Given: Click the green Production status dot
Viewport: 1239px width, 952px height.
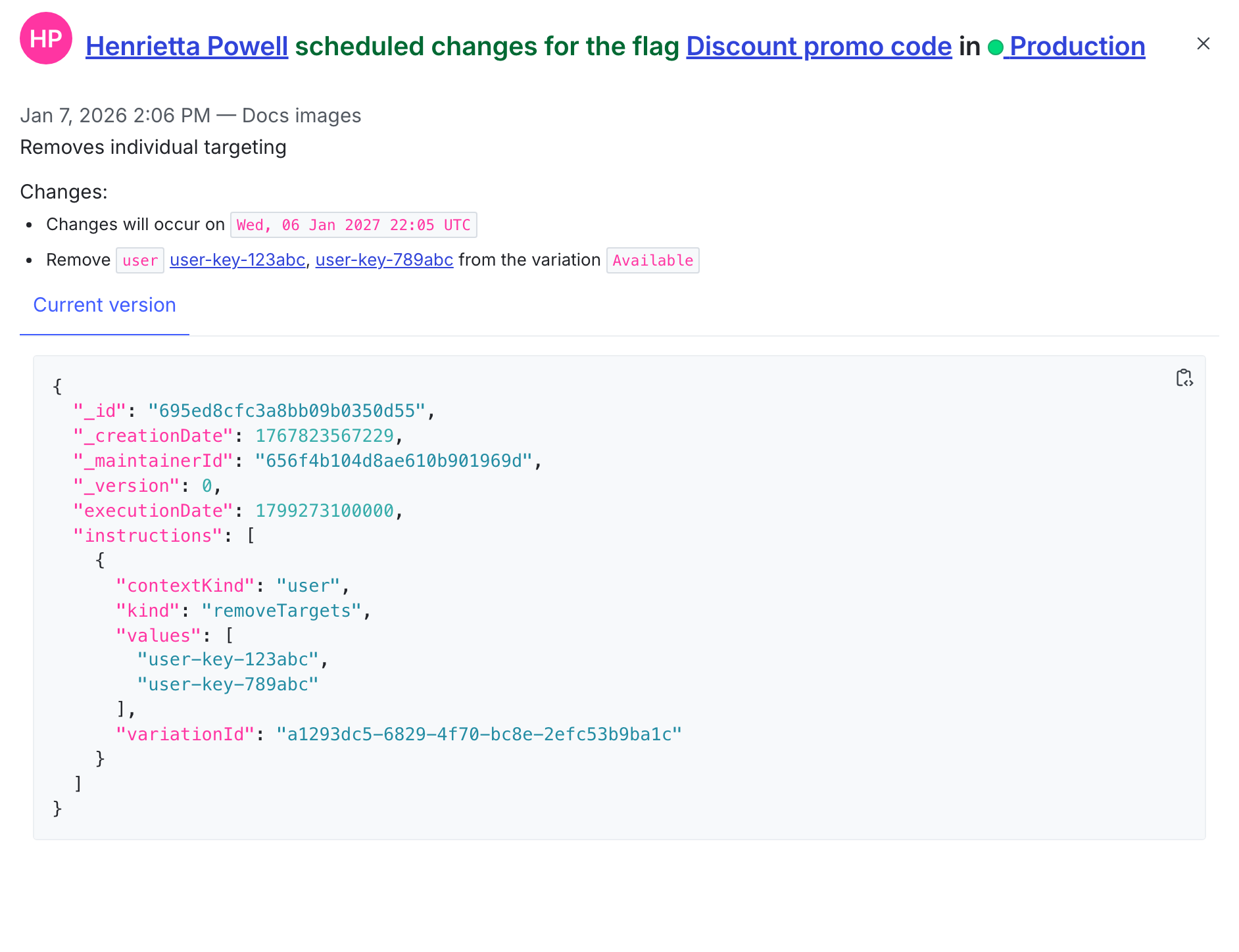Looking at the screenshot, I should tap(995, 47).
